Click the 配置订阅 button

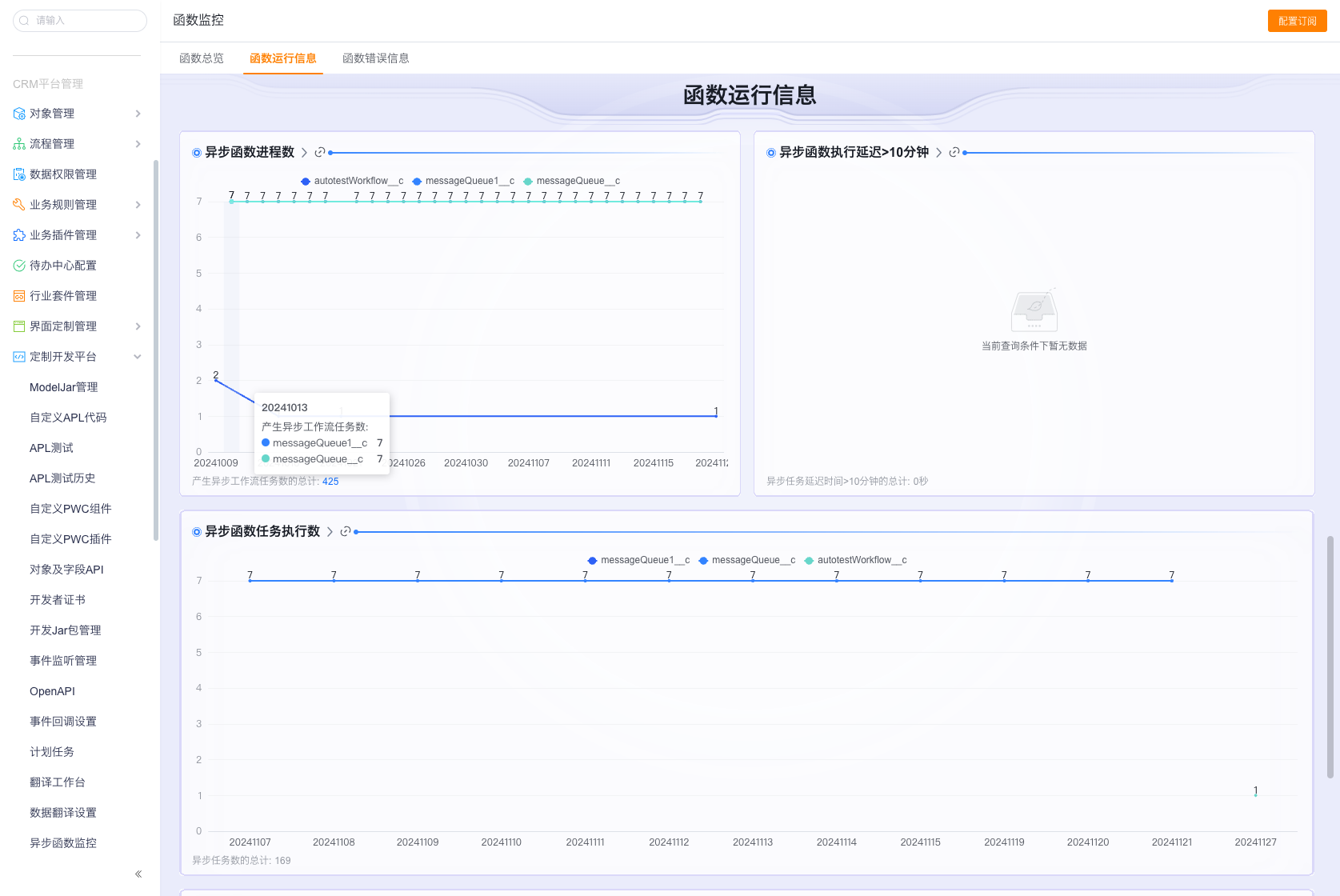tap(1297, 21)
